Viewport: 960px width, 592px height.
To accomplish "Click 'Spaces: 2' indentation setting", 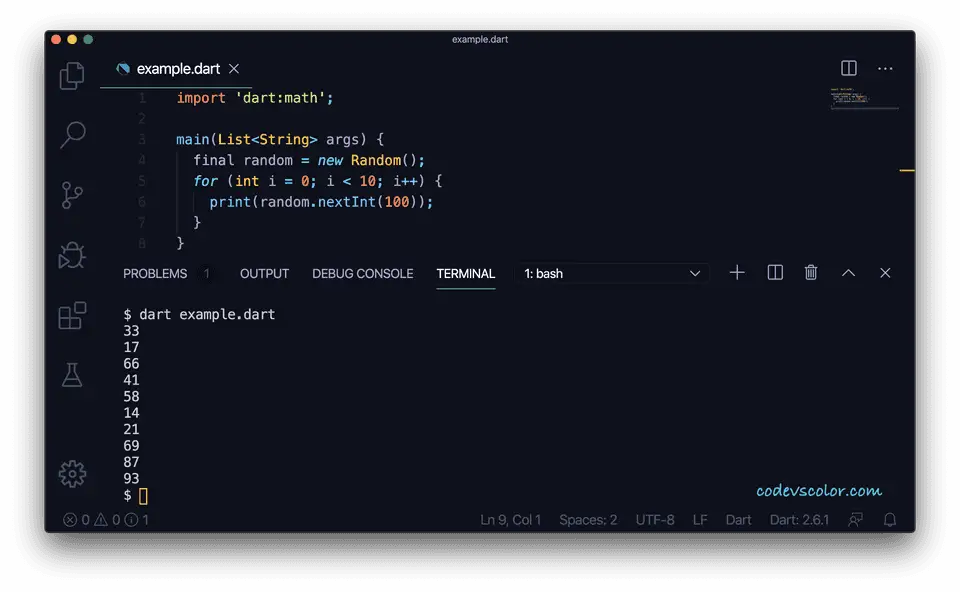I will pyautogui.click(x=588, y=520).
